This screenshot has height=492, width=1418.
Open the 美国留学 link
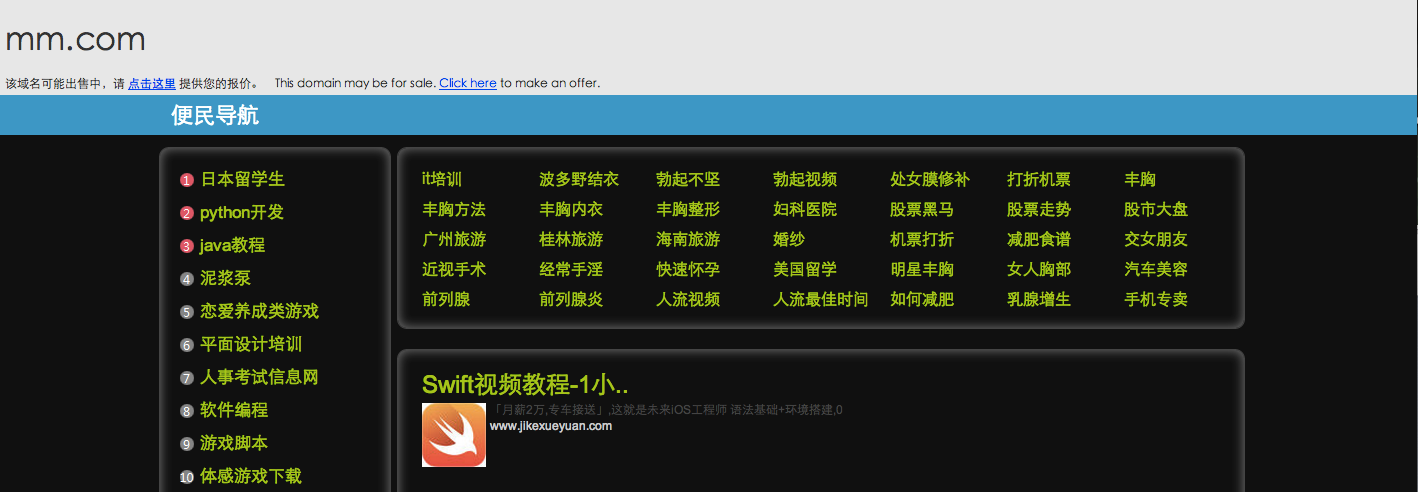coord(805,269)
